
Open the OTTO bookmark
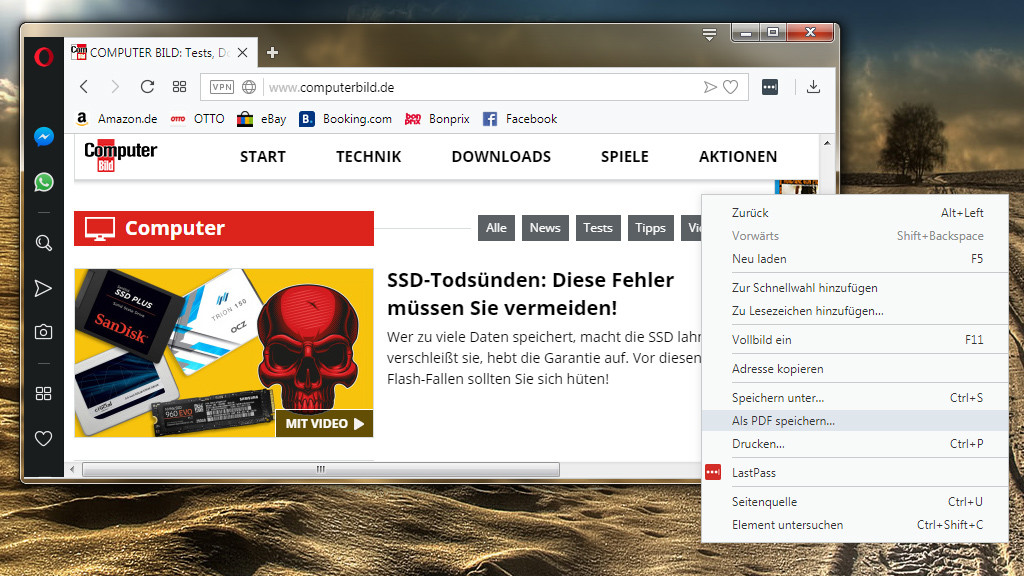(x=197, y=119)
